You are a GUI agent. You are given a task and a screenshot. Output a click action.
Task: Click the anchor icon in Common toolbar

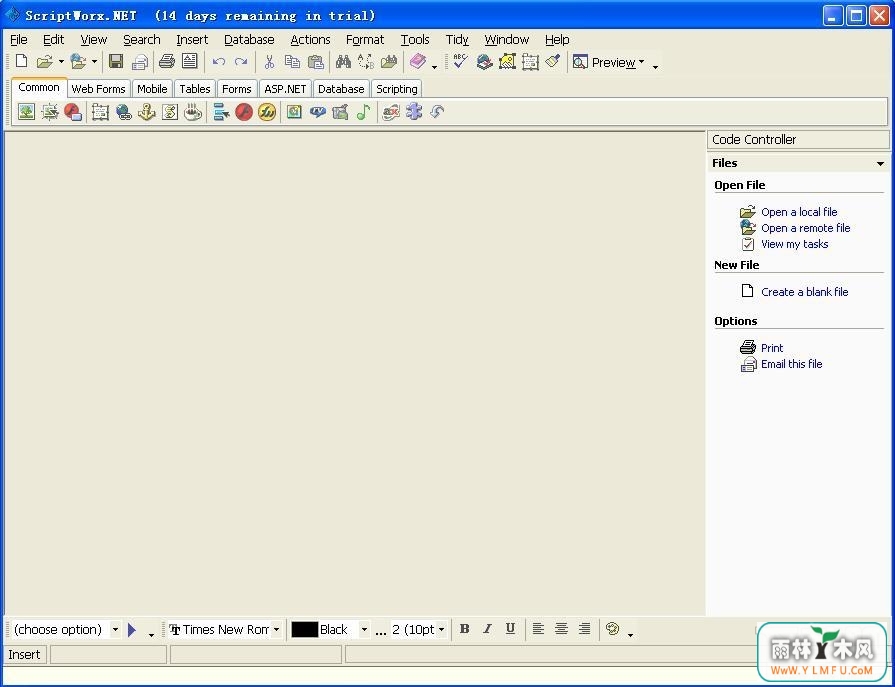147,112
